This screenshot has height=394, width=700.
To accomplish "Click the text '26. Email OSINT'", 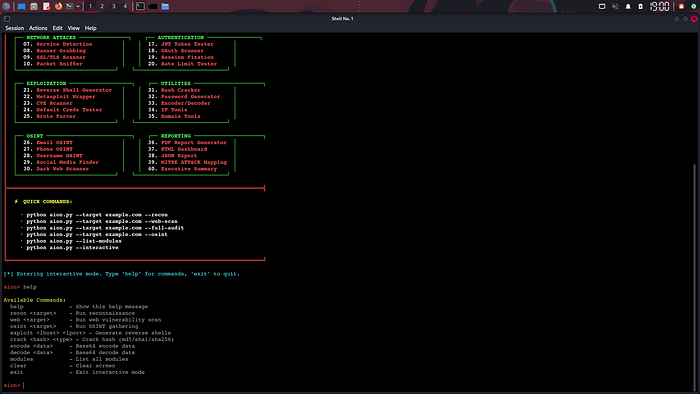I will (48, 142).
